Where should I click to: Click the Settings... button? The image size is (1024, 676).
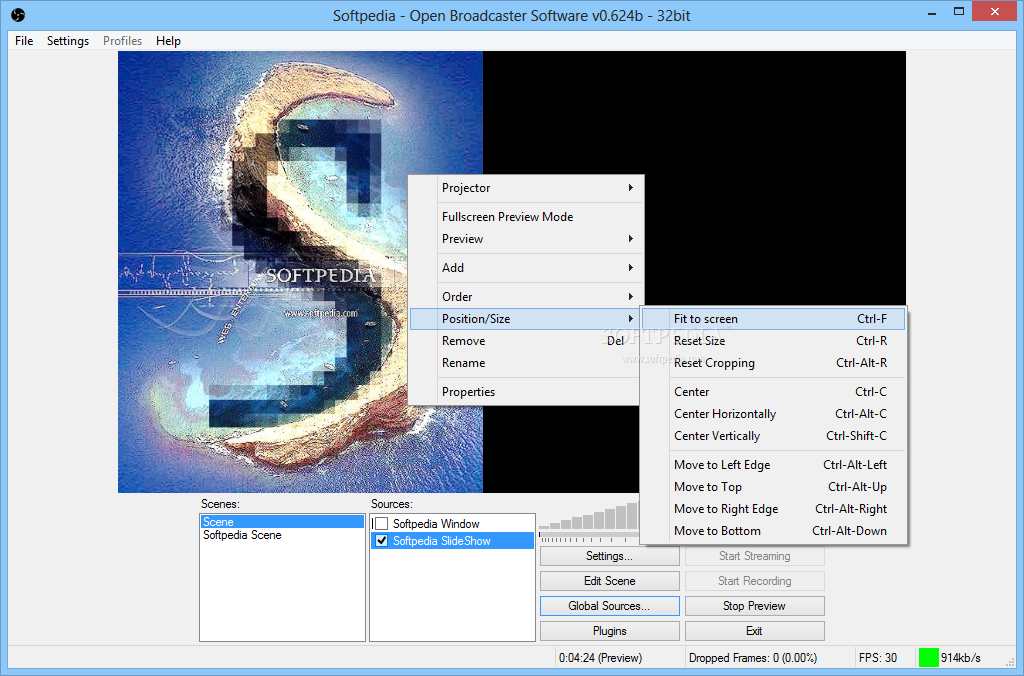[x=609, y=556]
